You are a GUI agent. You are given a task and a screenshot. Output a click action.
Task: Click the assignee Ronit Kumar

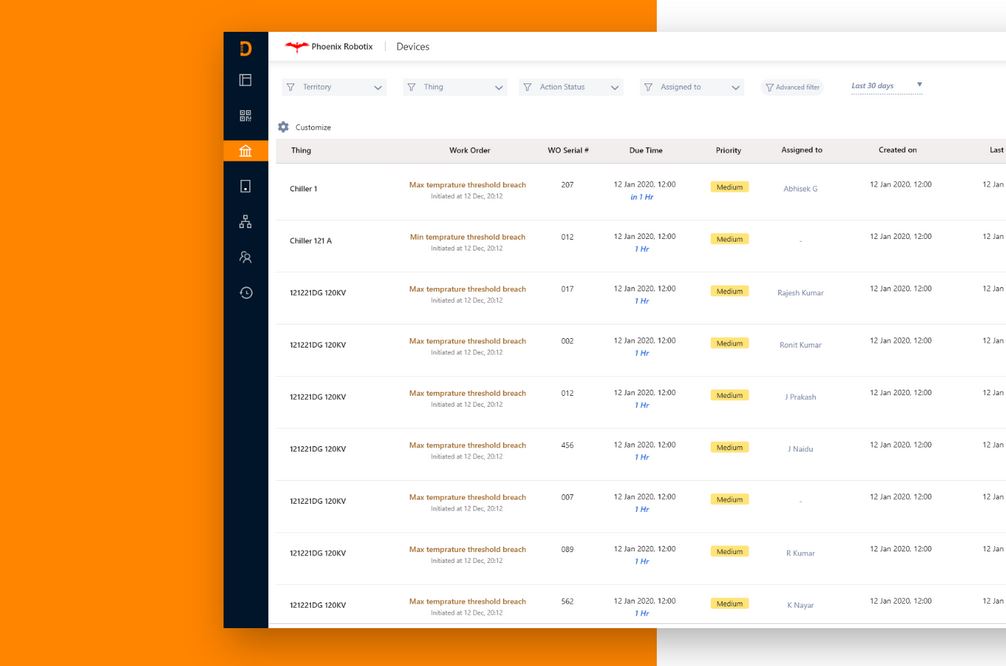tap(801, 345)
